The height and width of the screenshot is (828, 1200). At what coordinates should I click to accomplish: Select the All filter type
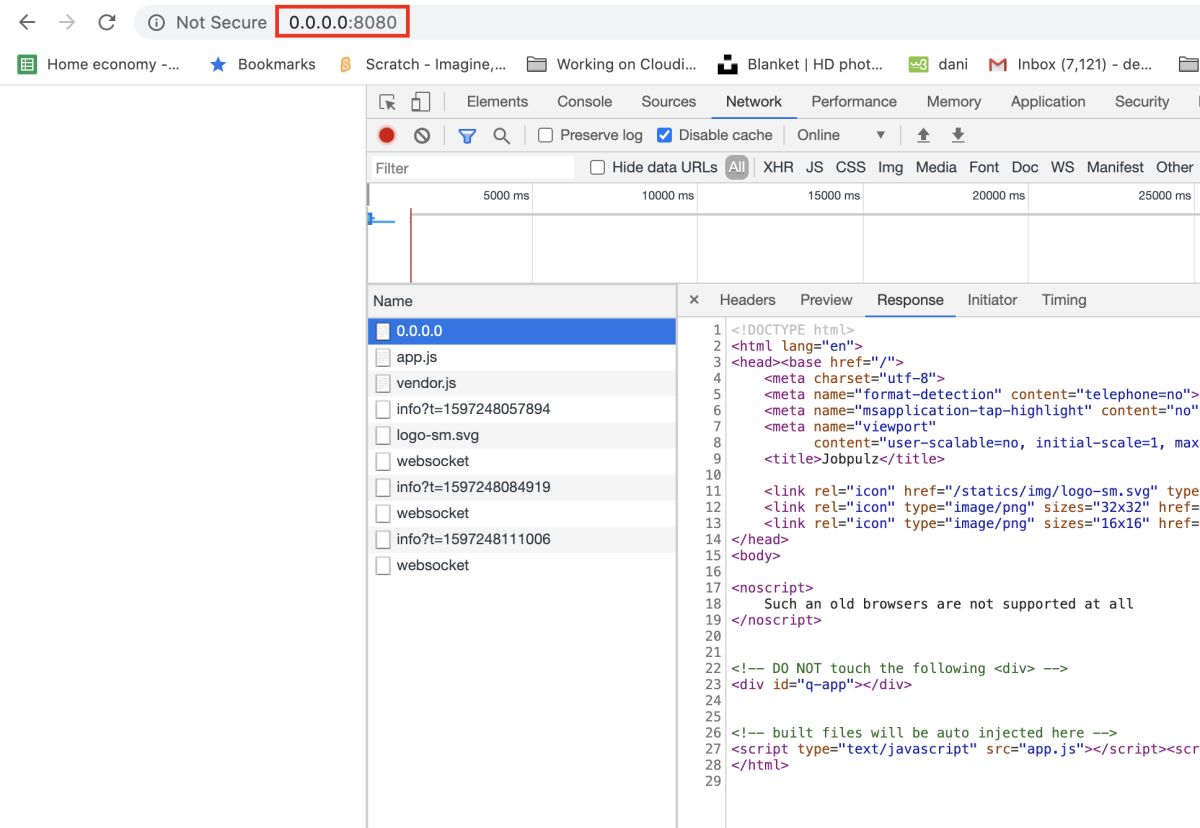(x=737, y=167)
